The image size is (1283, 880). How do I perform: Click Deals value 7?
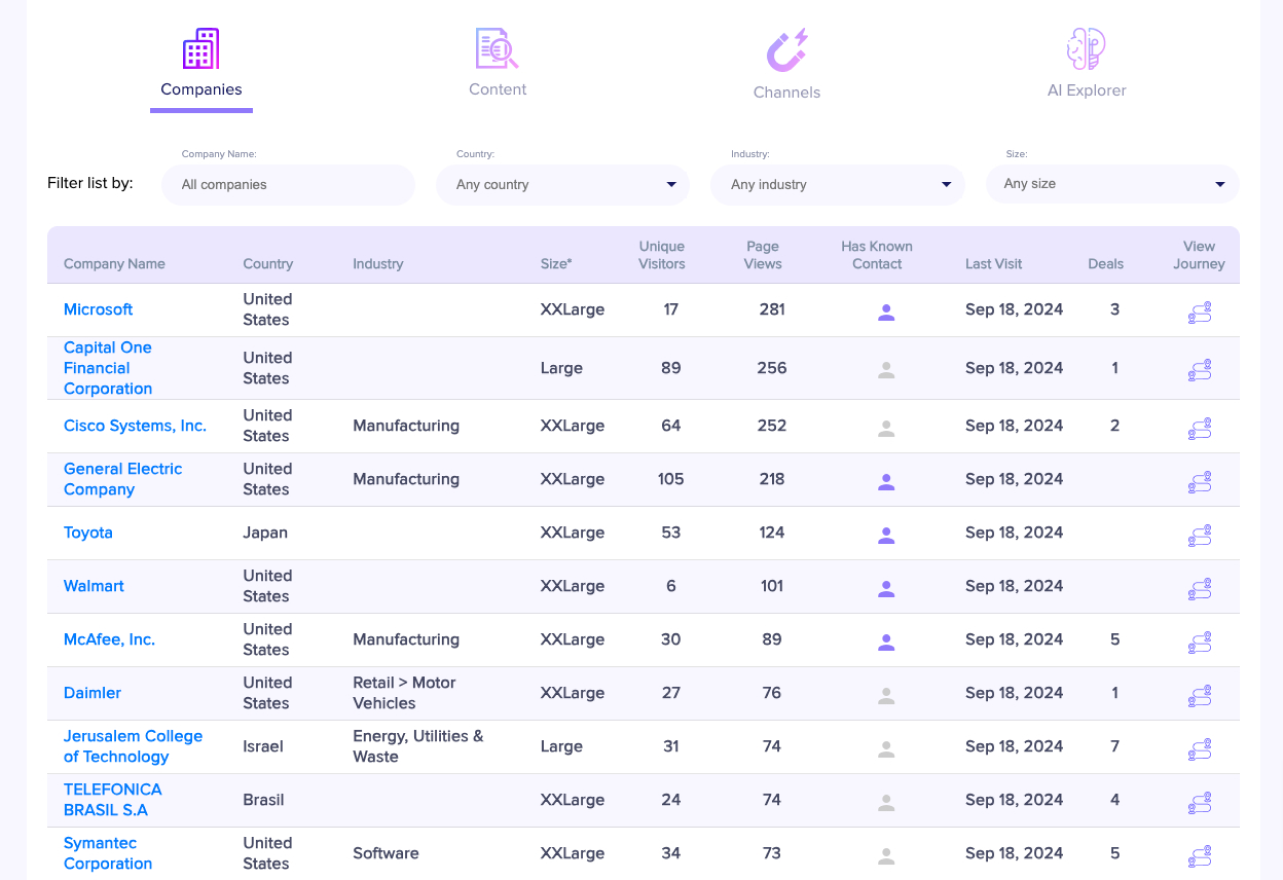coord(1115,746)
